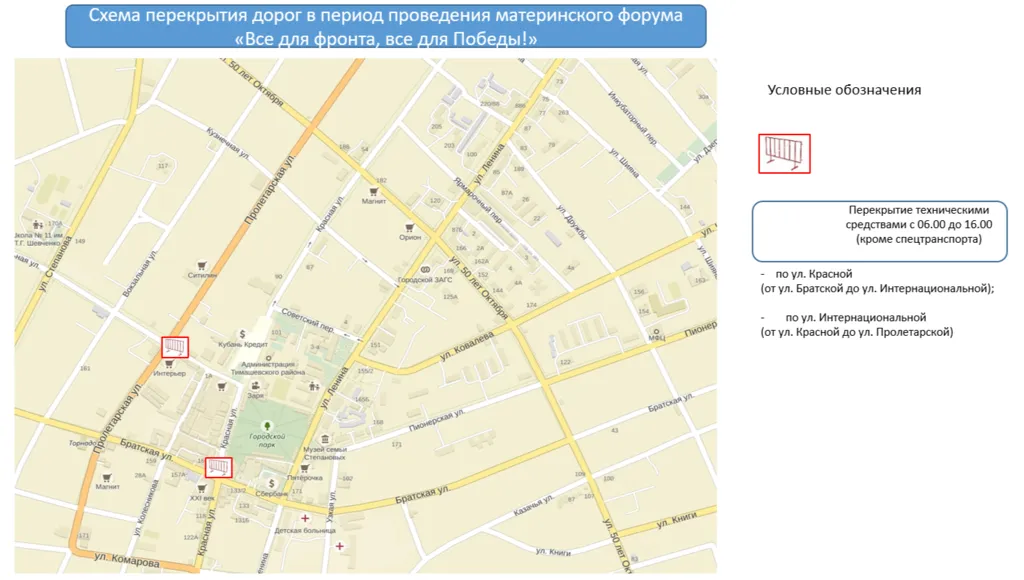
Task: Click the Орион shopping cart icon
Action: [x=408, y=226]
